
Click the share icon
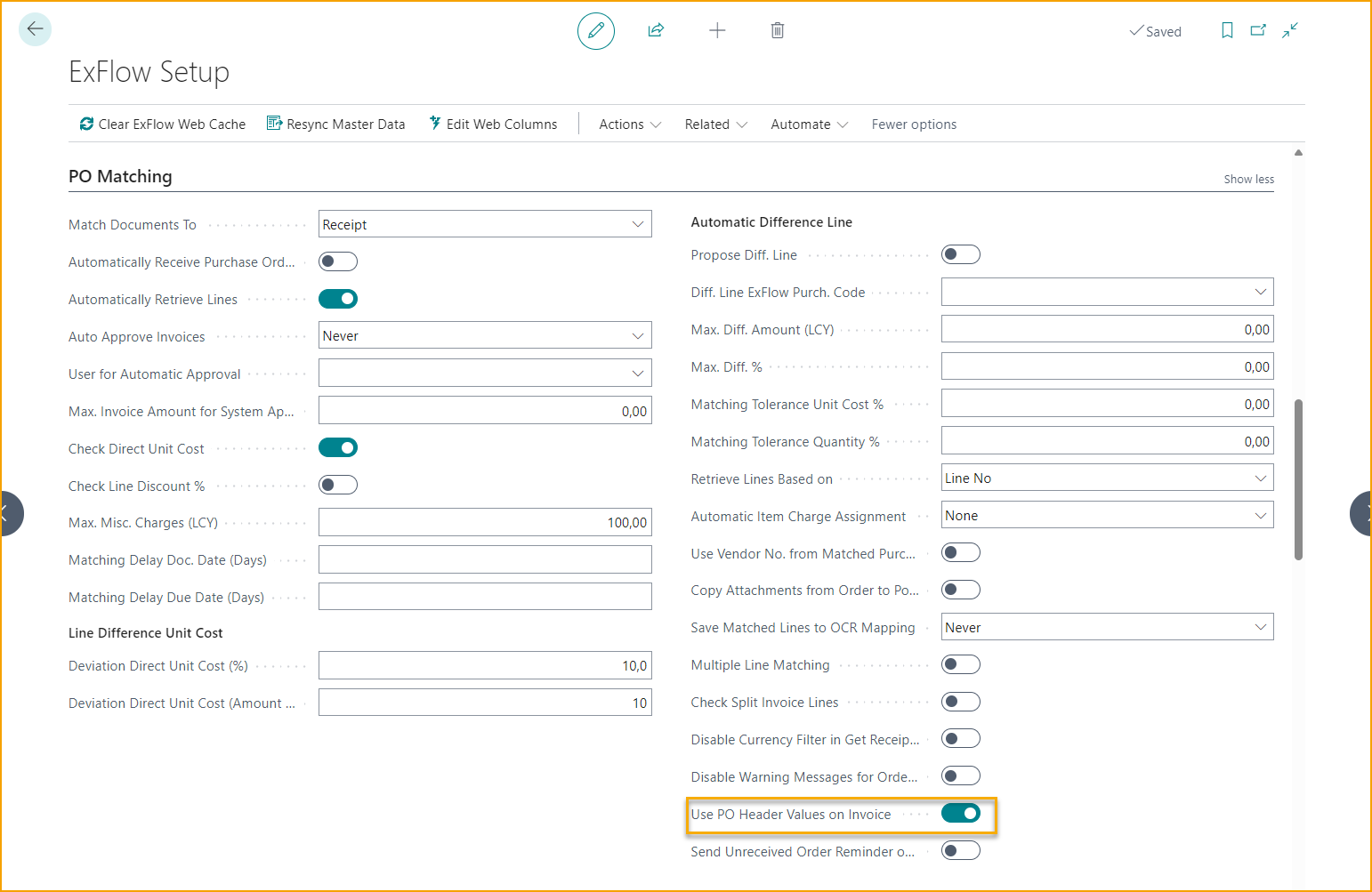(656, 30)
